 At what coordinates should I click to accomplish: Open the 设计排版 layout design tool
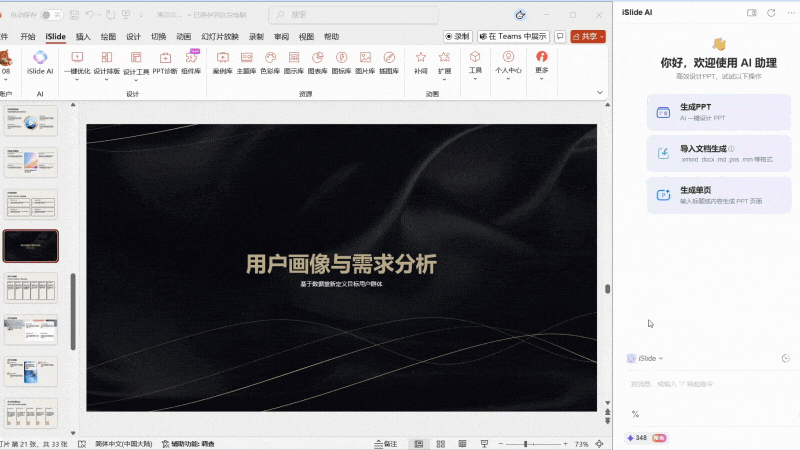[107, 63]
